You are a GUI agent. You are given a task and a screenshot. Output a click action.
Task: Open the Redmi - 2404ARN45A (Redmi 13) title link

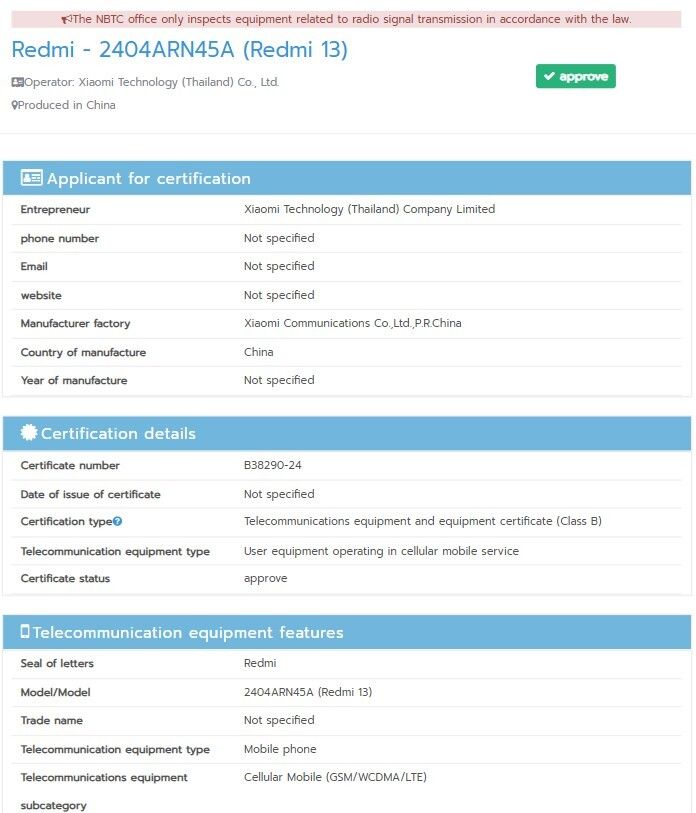point(179,50)
